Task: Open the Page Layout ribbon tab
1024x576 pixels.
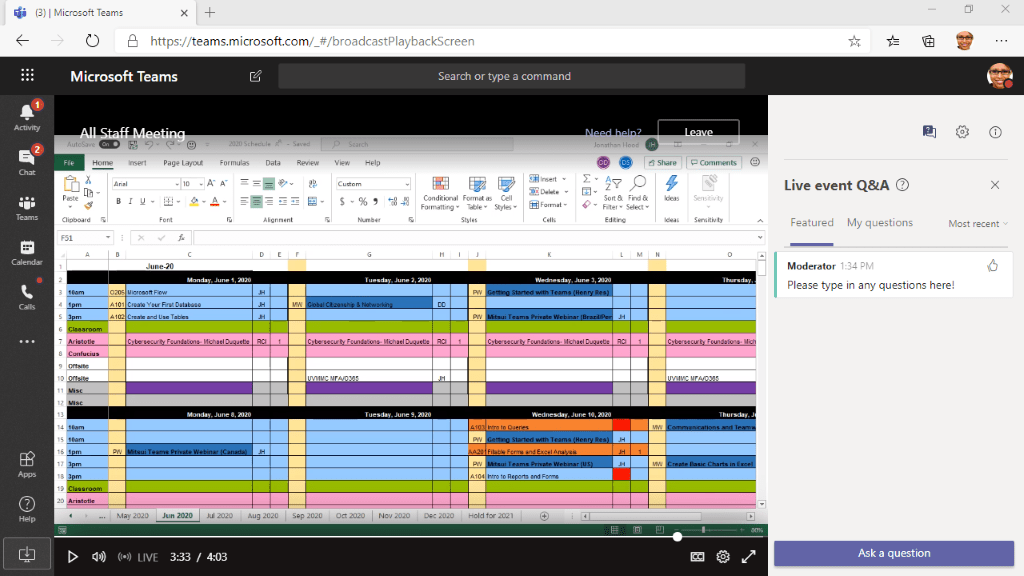Action: tap(183, 163)
